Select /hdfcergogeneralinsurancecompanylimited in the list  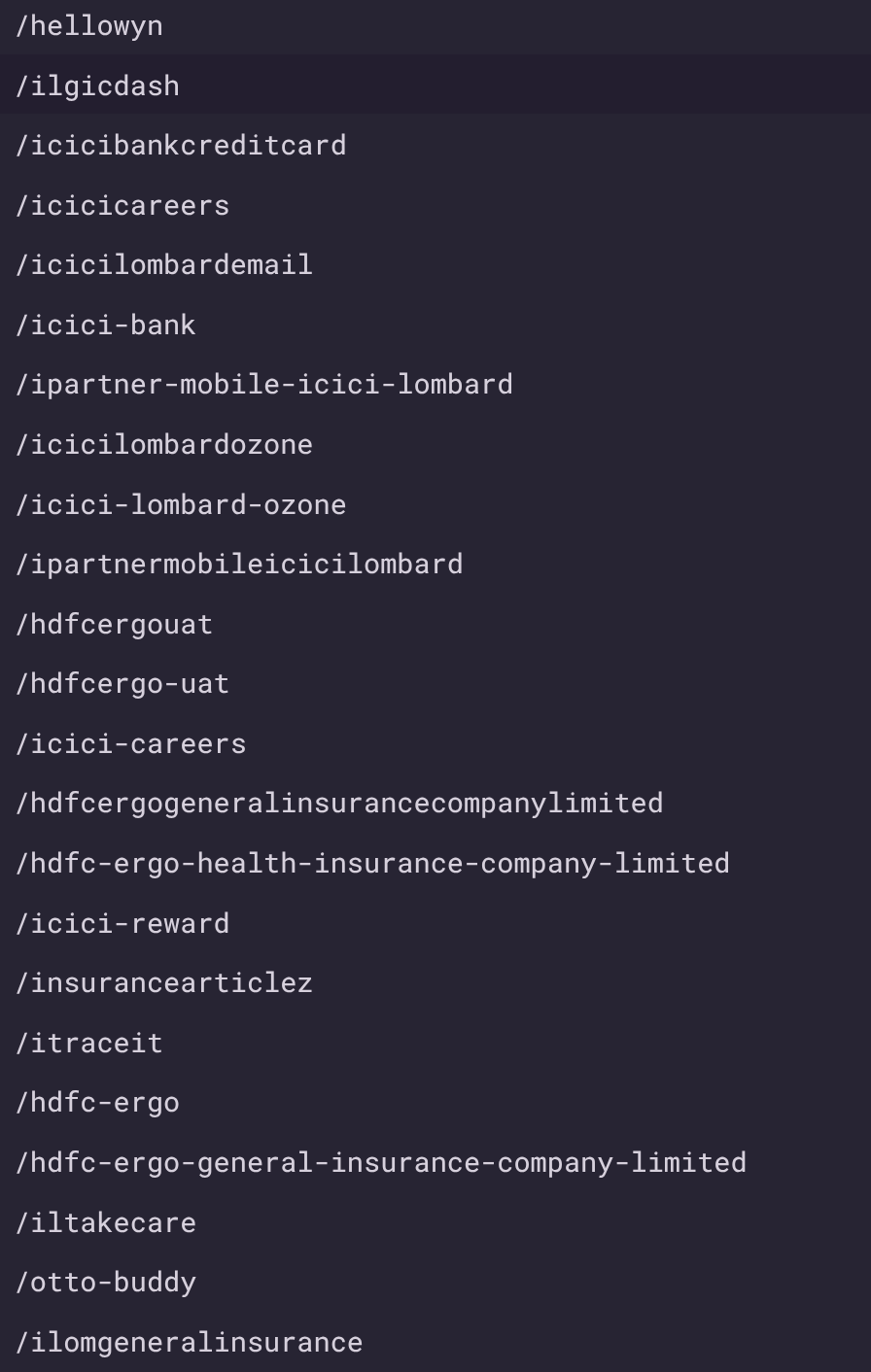point(340,804)
